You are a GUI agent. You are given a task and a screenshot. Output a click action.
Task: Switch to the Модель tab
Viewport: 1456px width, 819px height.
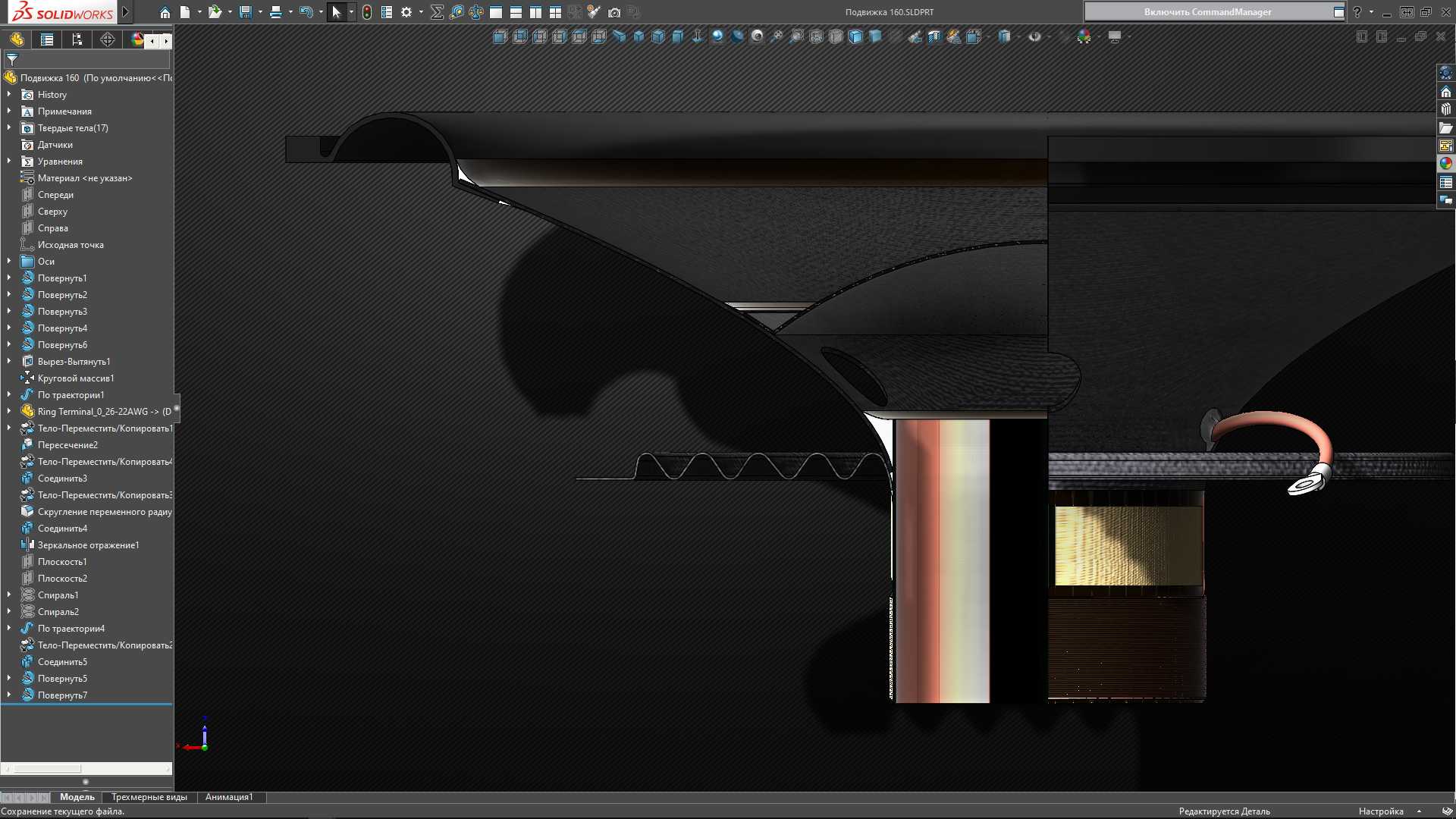point(77,797)
